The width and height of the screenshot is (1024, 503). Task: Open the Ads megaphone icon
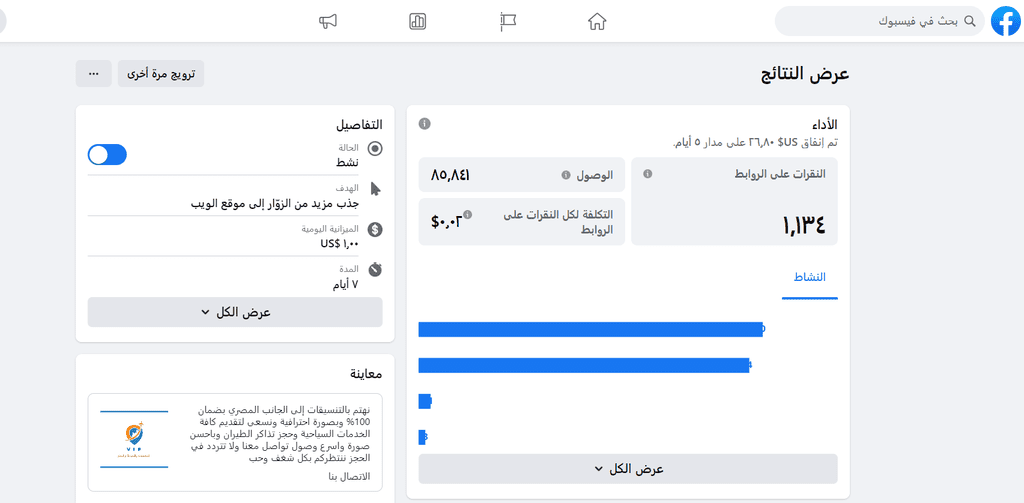(x=328, y=22)
